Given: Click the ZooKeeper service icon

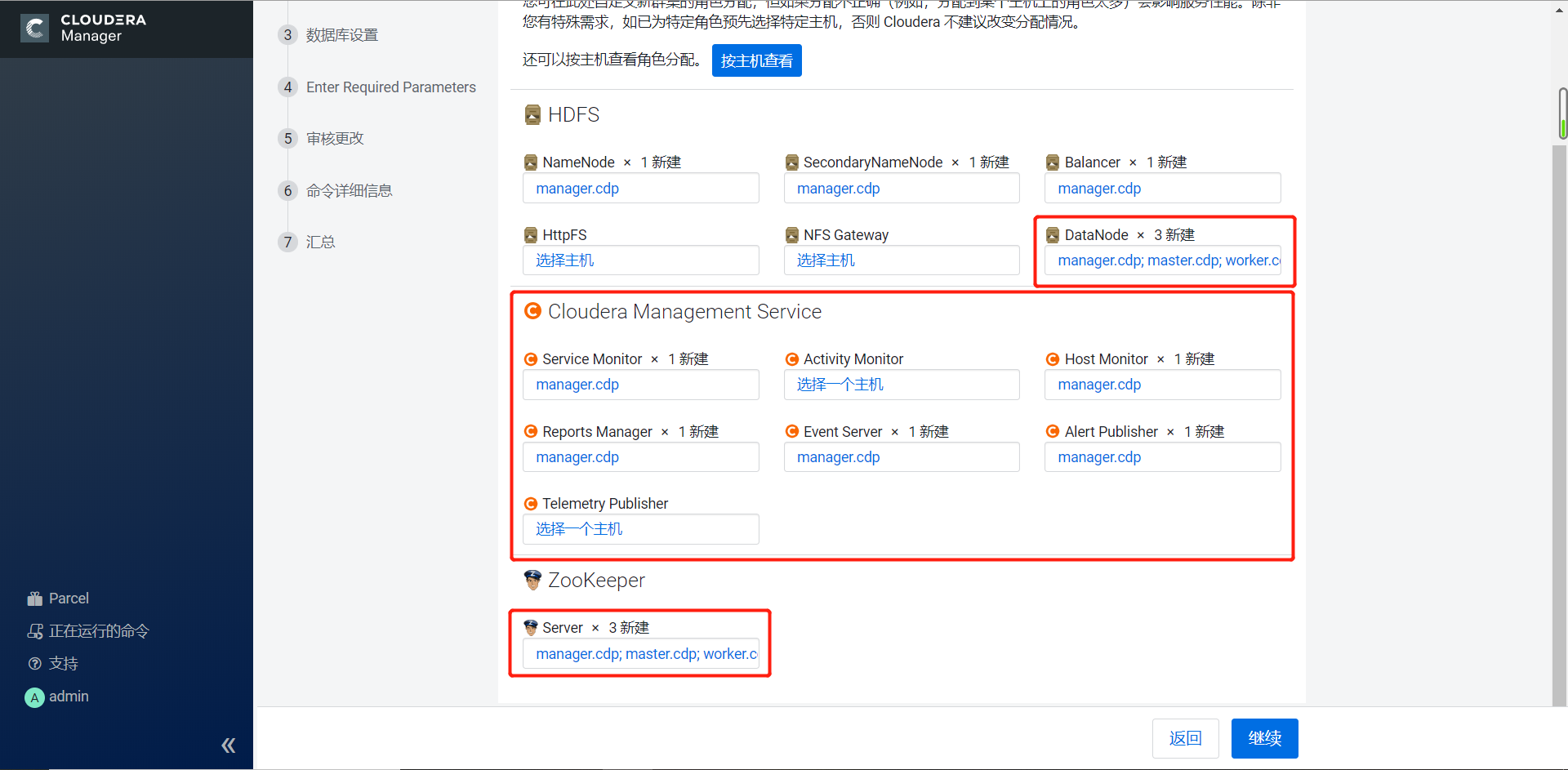Looking at the screenshot, I should (x=532, y=580).
